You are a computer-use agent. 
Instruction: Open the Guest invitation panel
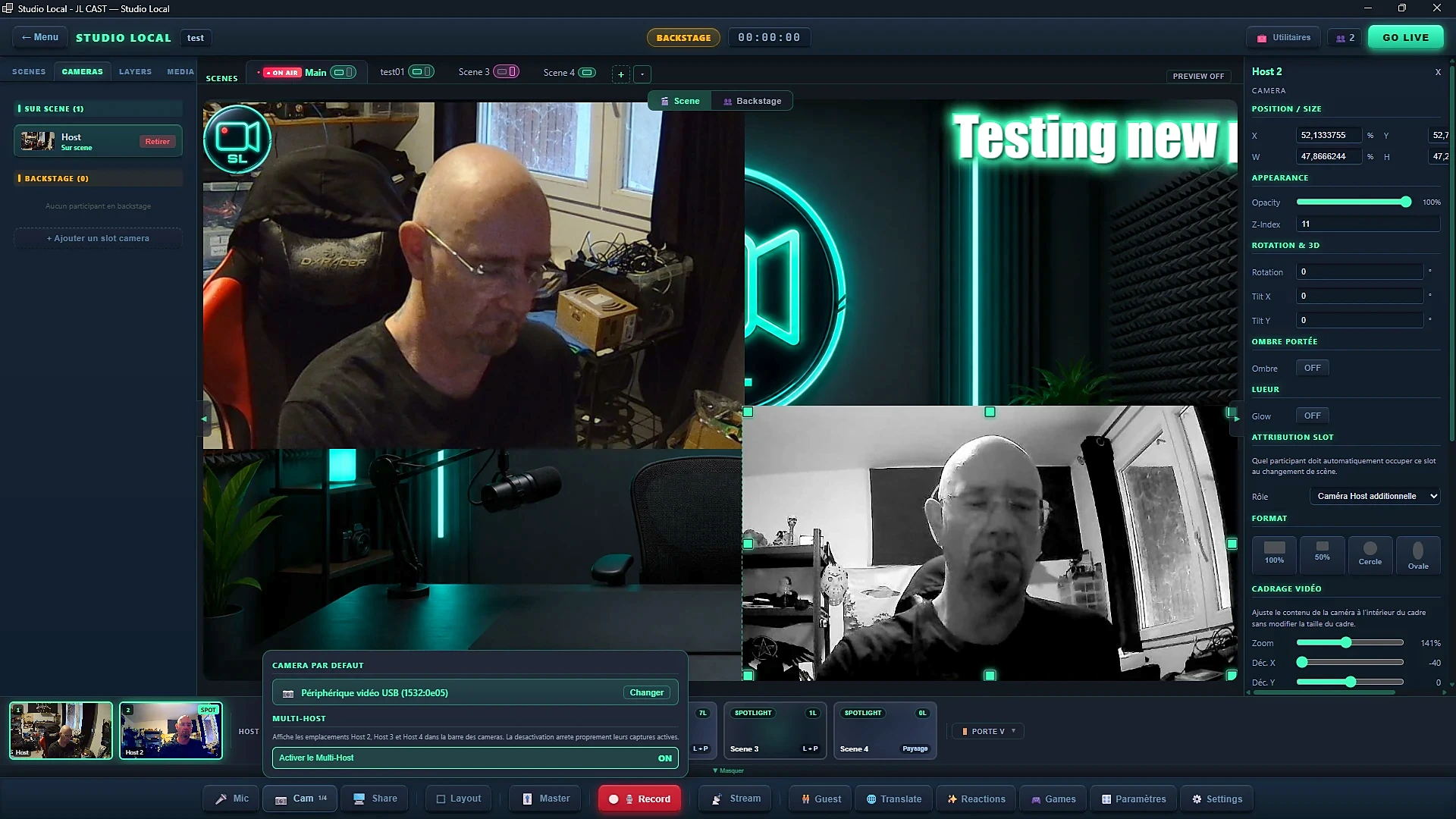(x=821, y=799)
